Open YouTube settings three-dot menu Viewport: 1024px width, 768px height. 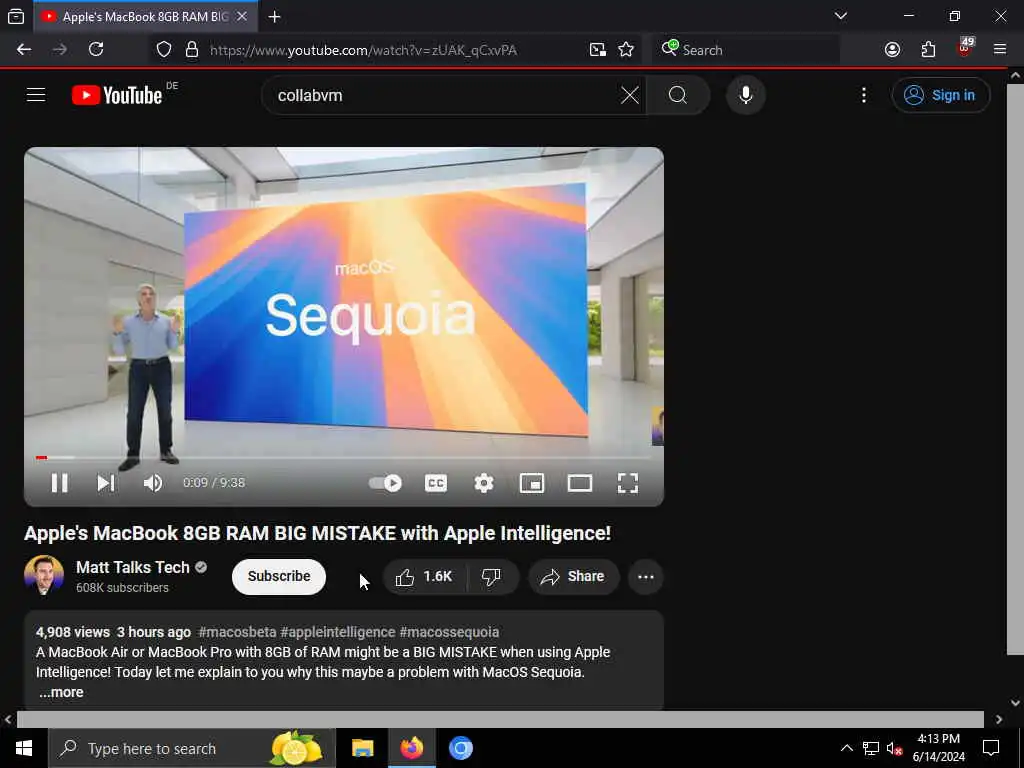point(864,95)
